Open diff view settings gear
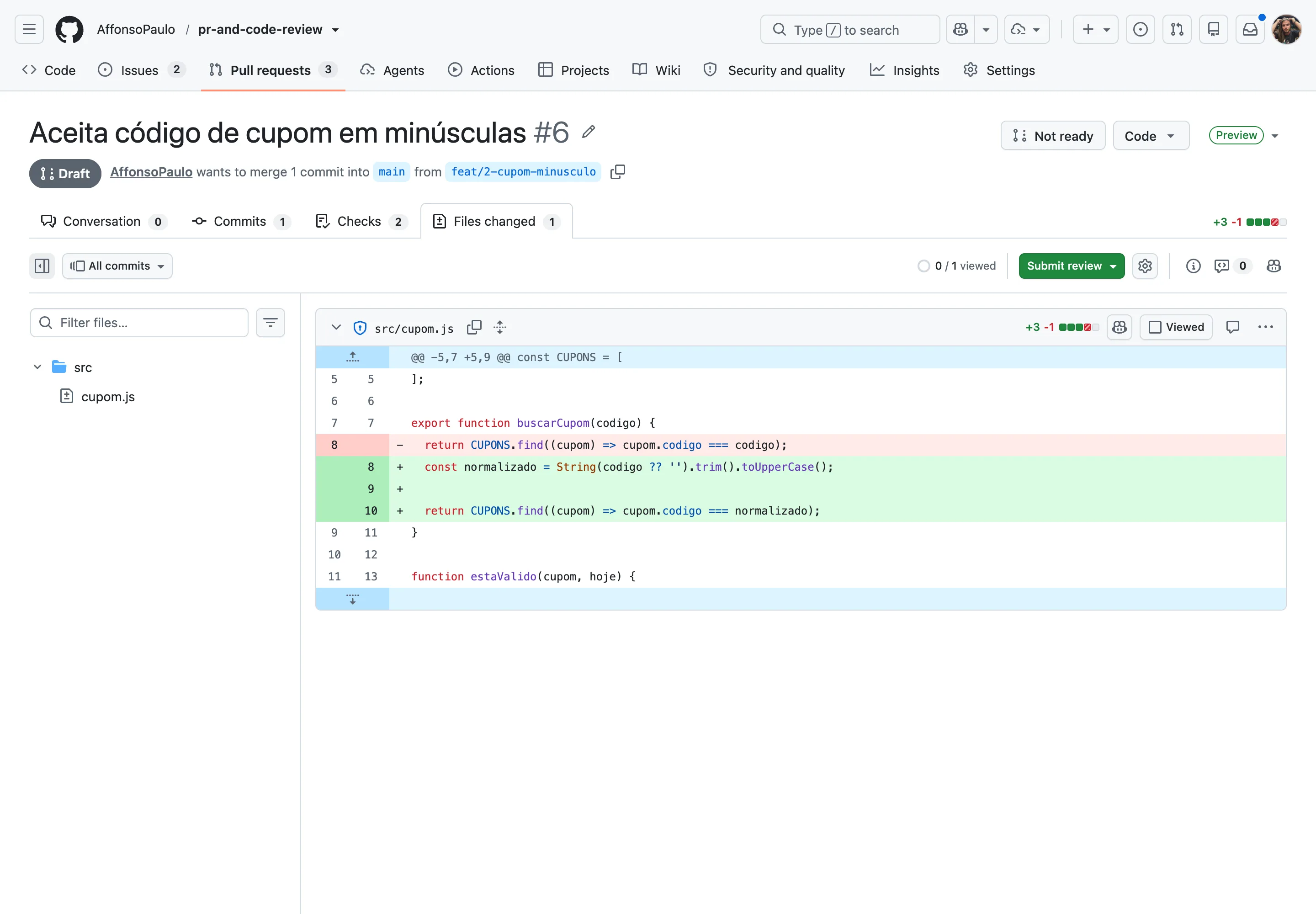 tap(1145, 266)
